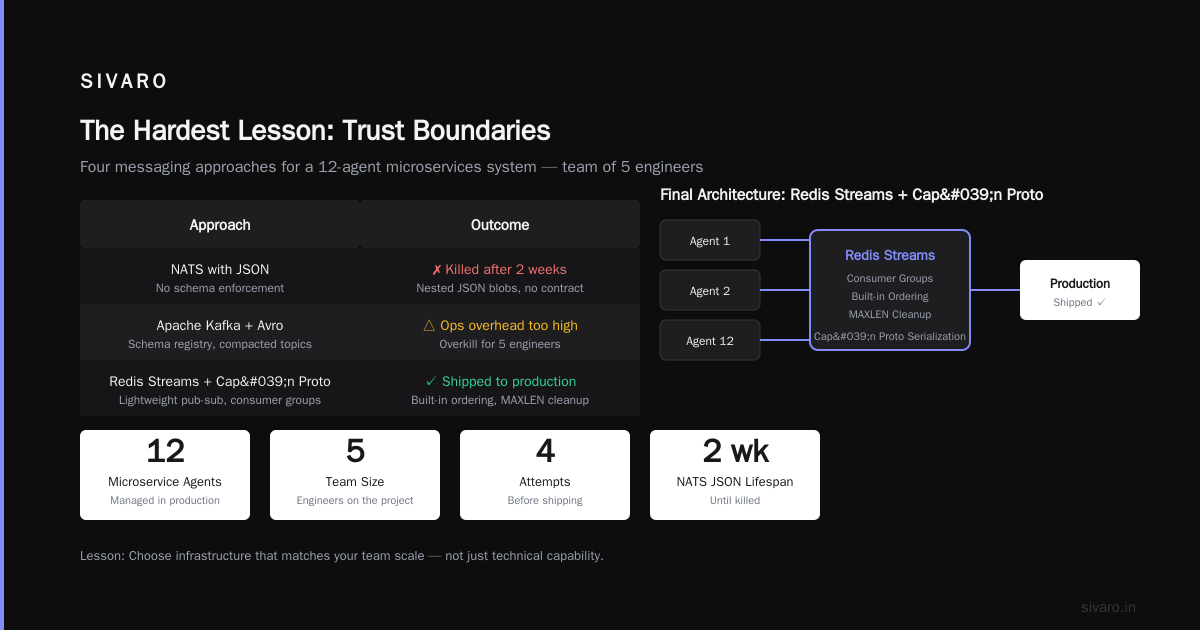Select the 'Outcome' column header

500,225
